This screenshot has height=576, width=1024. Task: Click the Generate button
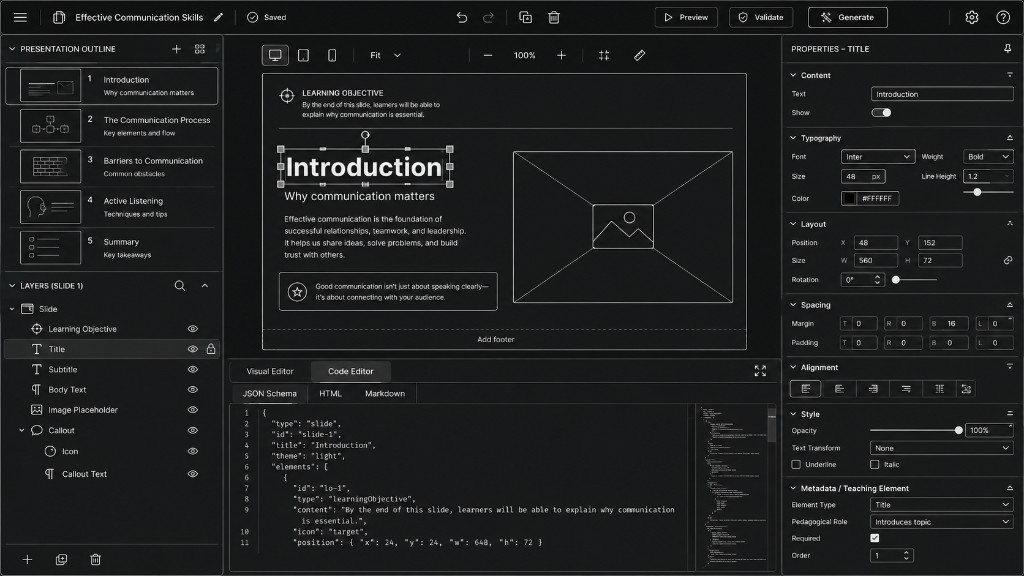[848, 18]
